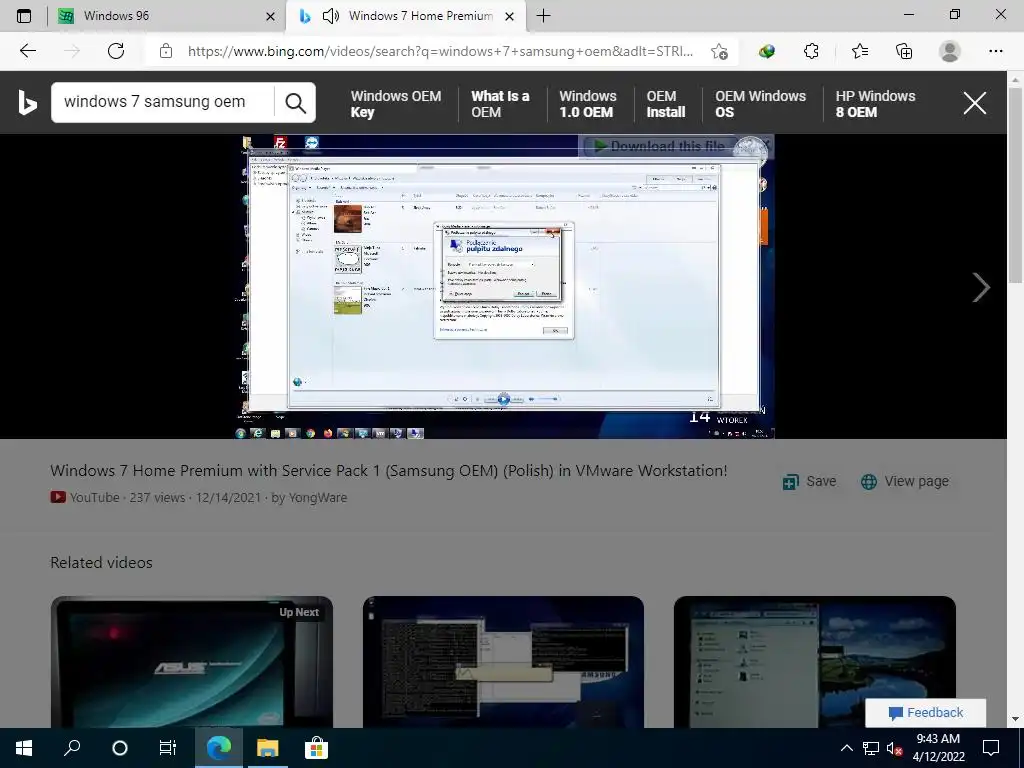This screenshot has height=768, width=1024.
Task: Choose OEM Windows OS suggestion
Action: click(x=760, y=104)
